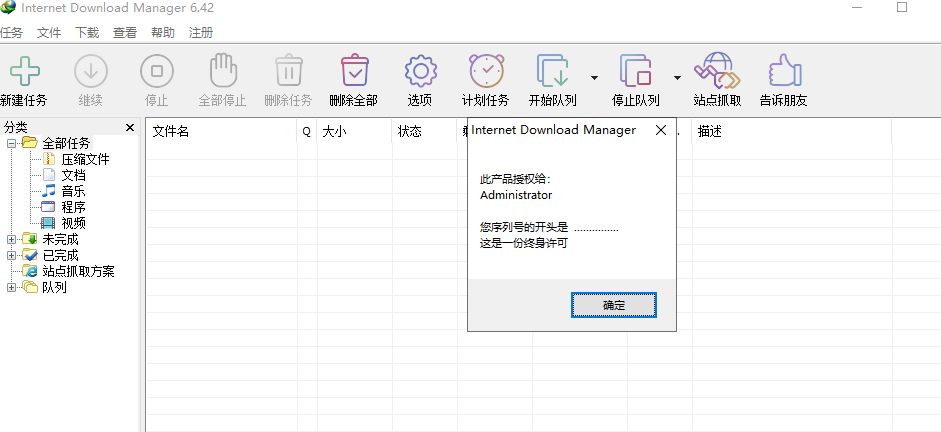Select the 程序 category
941x432 pixels.
[x=73, y=208]
